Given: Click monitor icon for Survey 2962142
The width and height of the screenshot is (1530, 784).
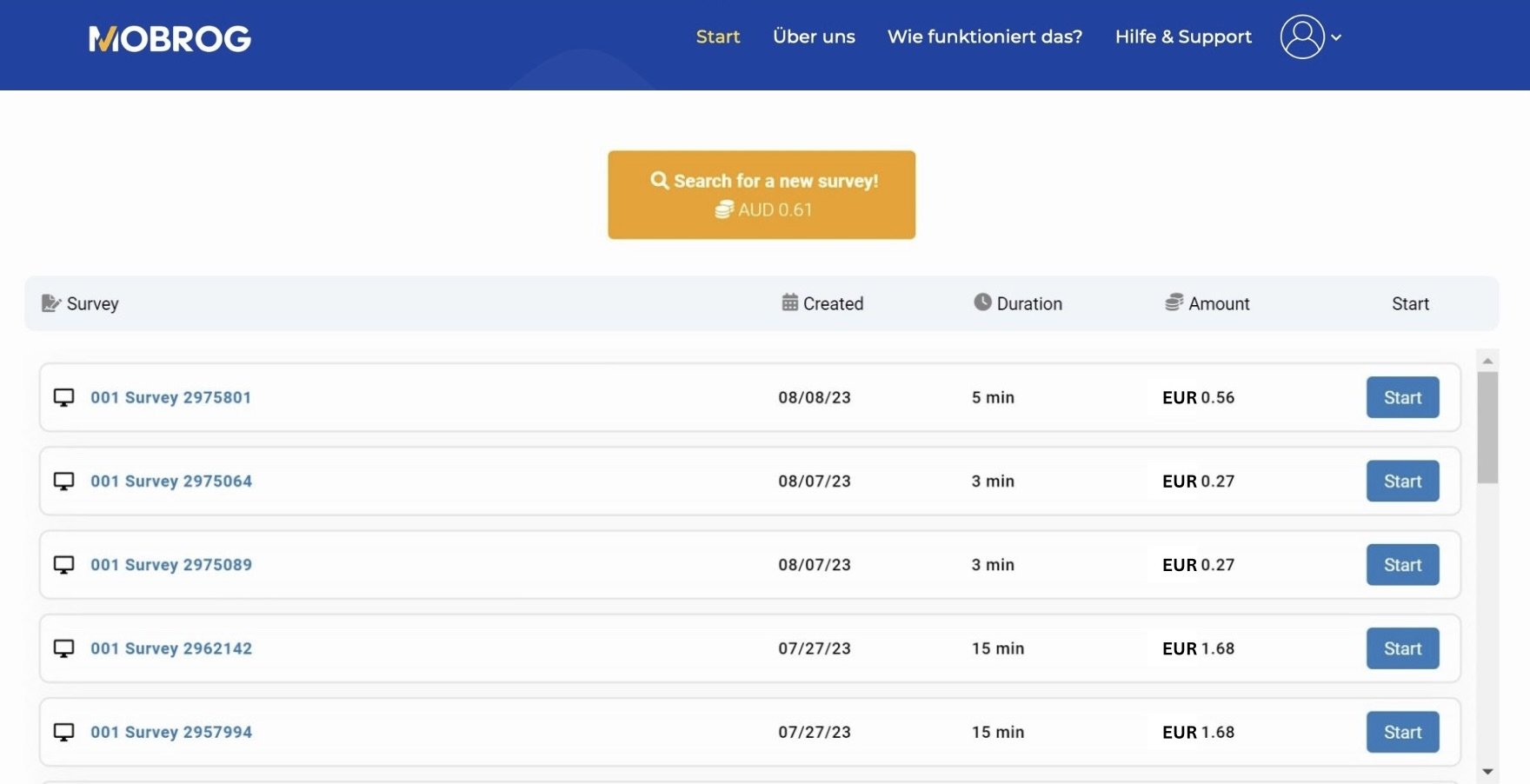Looking at the screenshot, I should coord(63,648).
